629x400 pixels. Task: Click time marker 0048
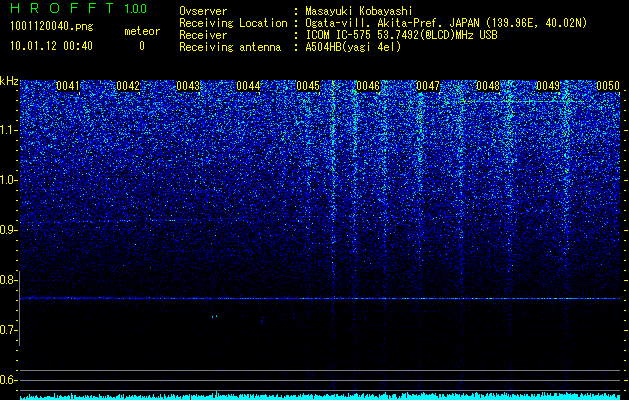pos(488,86)
